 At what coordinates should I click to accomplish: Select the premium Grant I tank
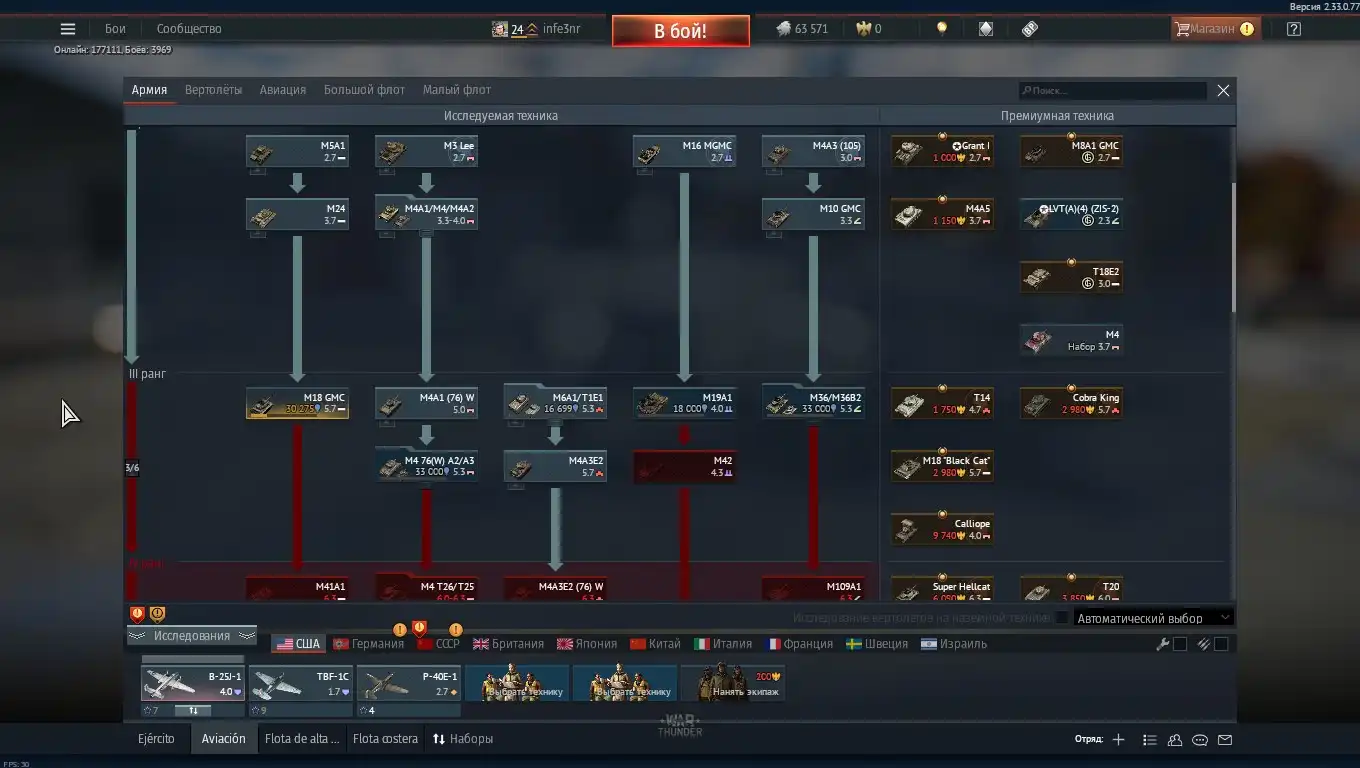(x=942, y=151)
